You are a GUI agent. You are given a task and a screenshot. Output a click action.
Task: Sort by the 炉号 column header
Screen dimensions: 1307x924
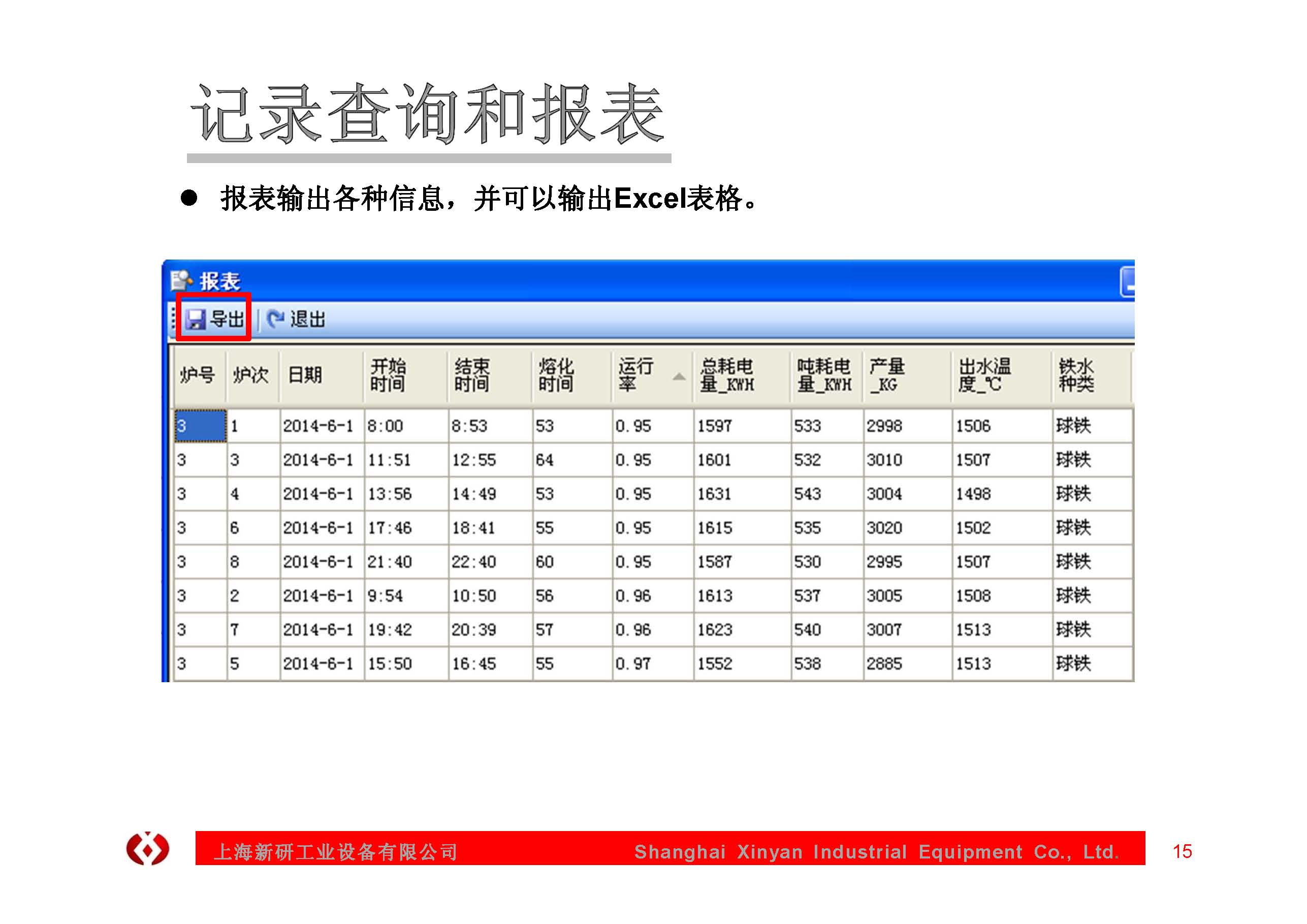pyautogui.click(x=200, y=376)
